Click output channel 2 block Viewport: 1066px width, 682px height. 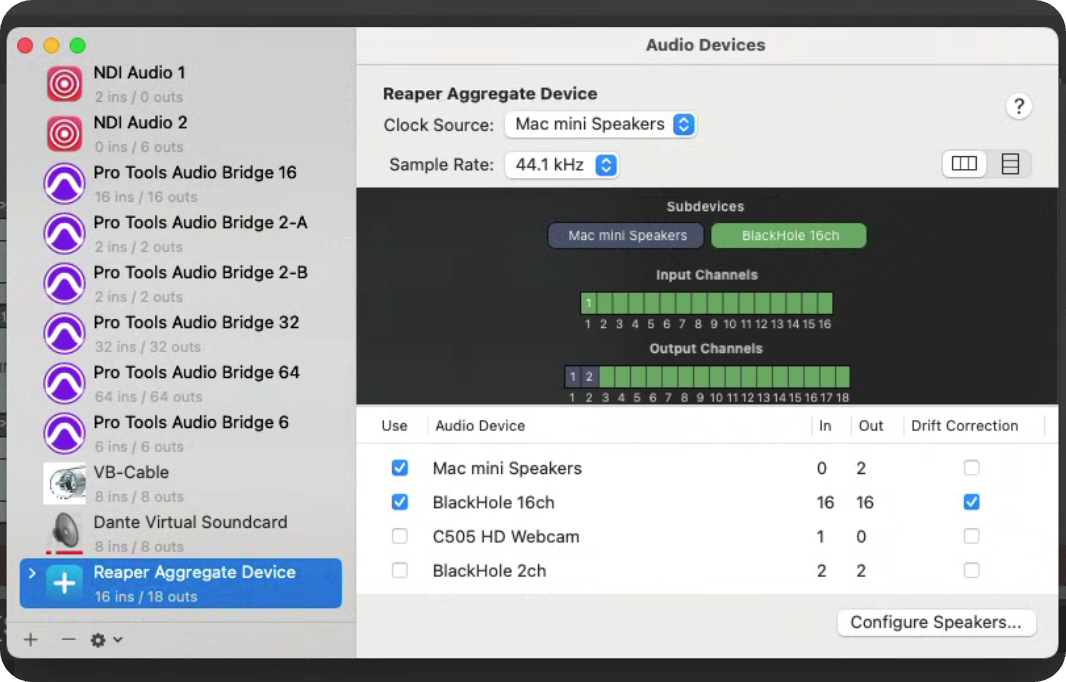click(x=589, y=377)
